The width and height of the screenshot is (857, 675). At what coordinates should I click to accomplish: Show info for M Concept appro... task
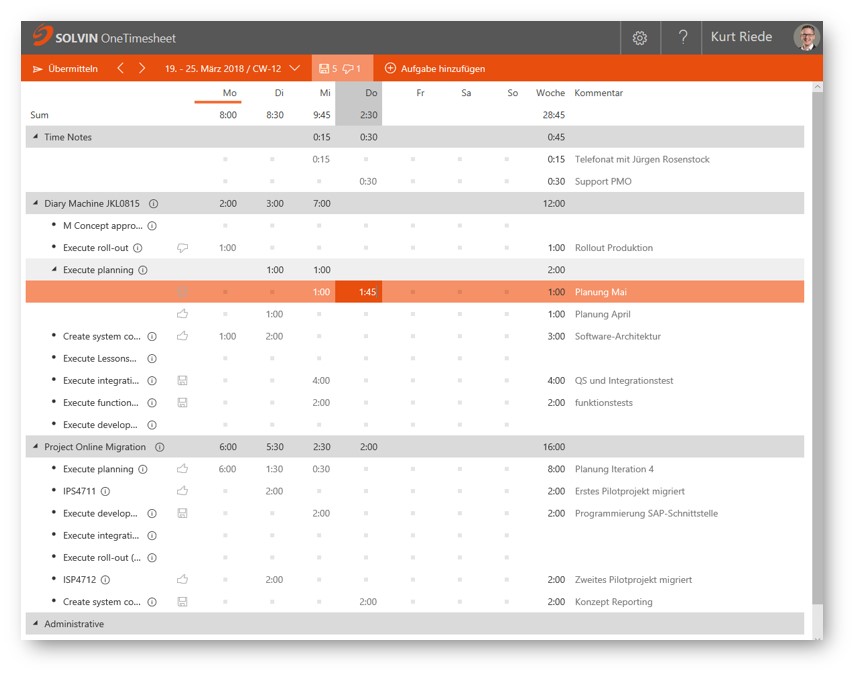152,226
